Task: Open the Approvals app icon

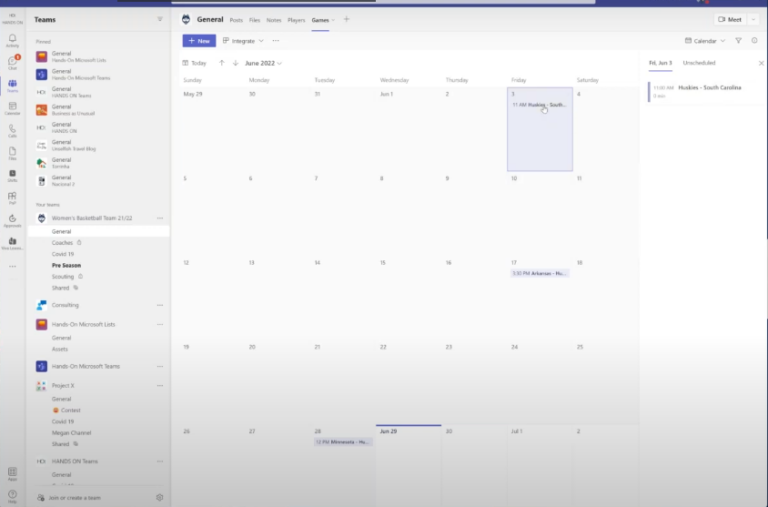Action: point(12,221)
